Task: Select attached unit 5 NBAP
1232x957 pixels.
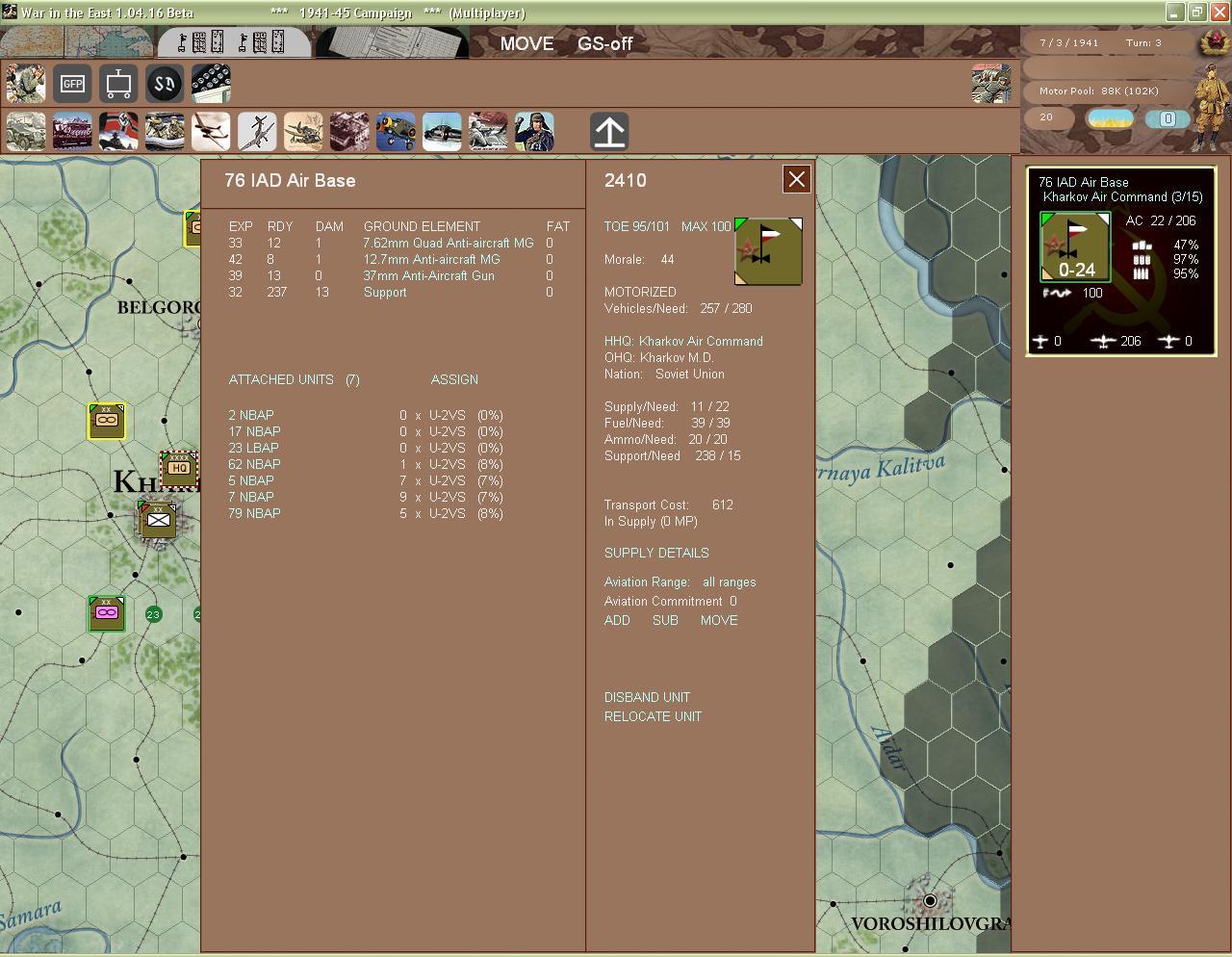Action: [251, 480]
